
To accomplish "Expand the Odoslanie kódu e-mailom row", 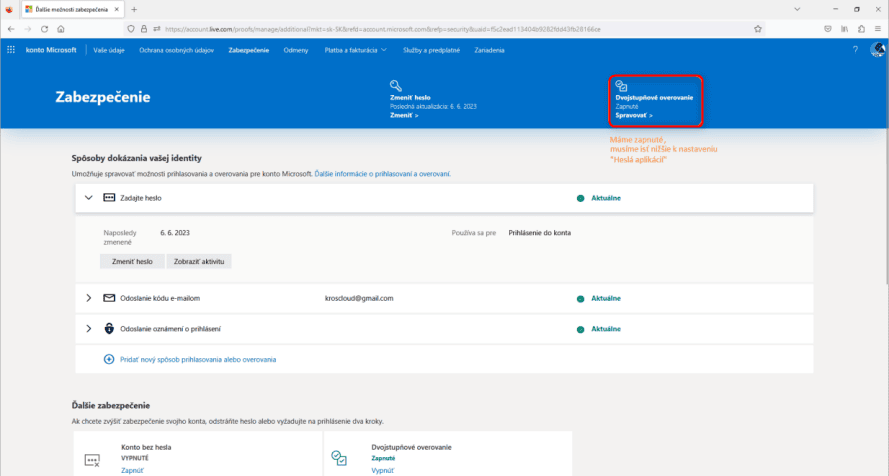I will click(x=89, y=298).
